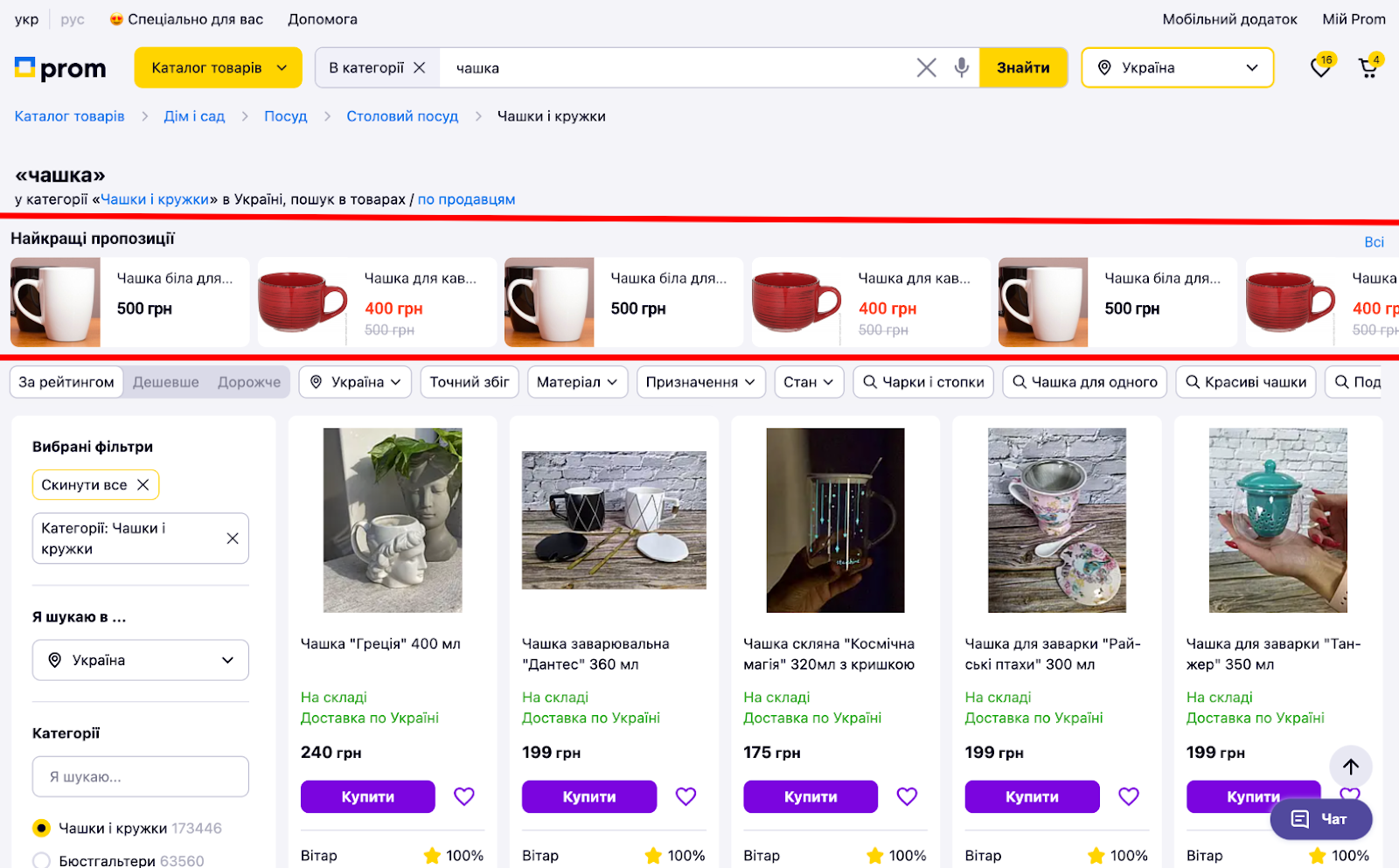Screen dimensions: 1399x868
Task: Open 'Чарки і стопки' search suggestion
Action: [923, 382]
